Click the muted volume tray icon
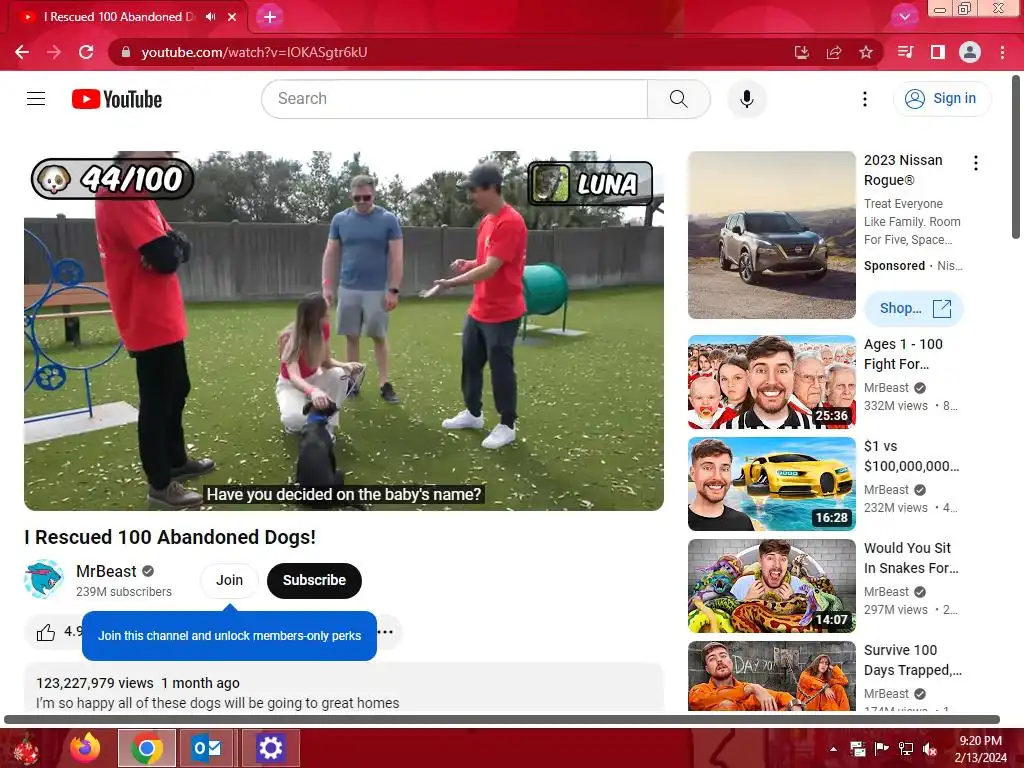Image resolution: width=1024 pixels, height=768 pixels. click(x=931, y=749)
